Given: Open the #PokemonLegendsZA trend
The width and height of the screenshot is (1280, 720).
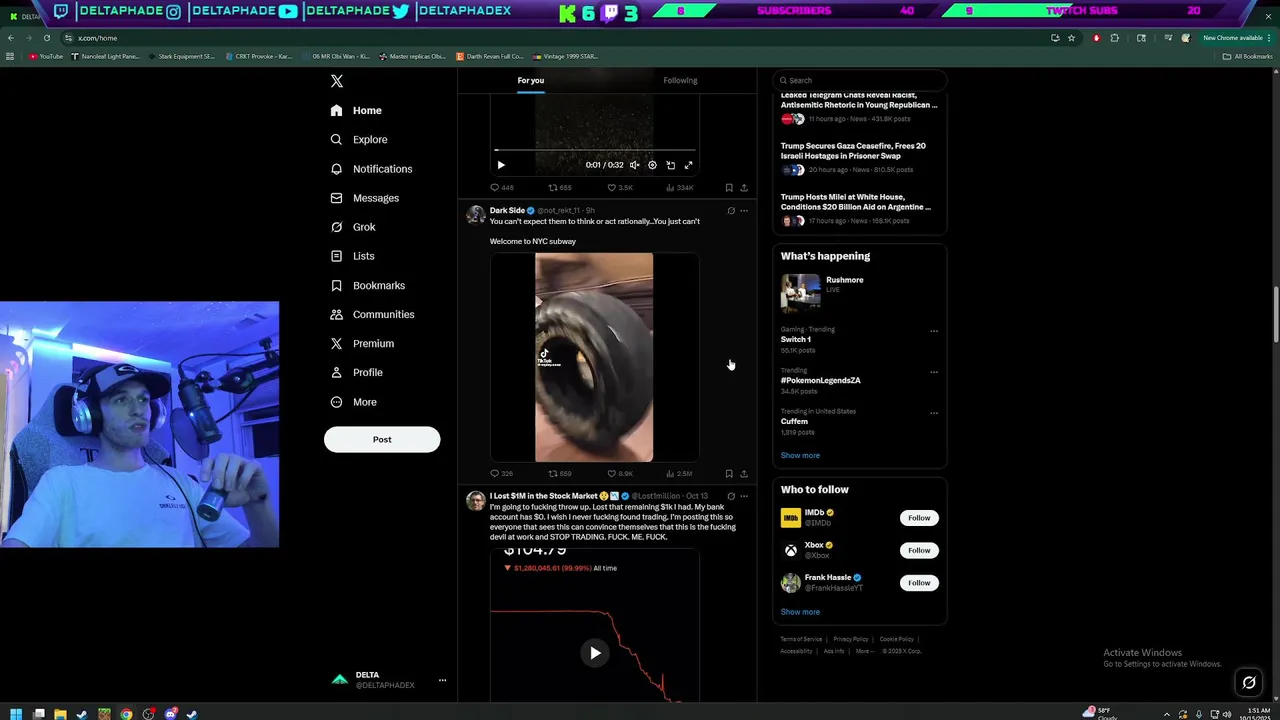Looking at the screenshot, I should pyautogui.click(x=820, y=380).
